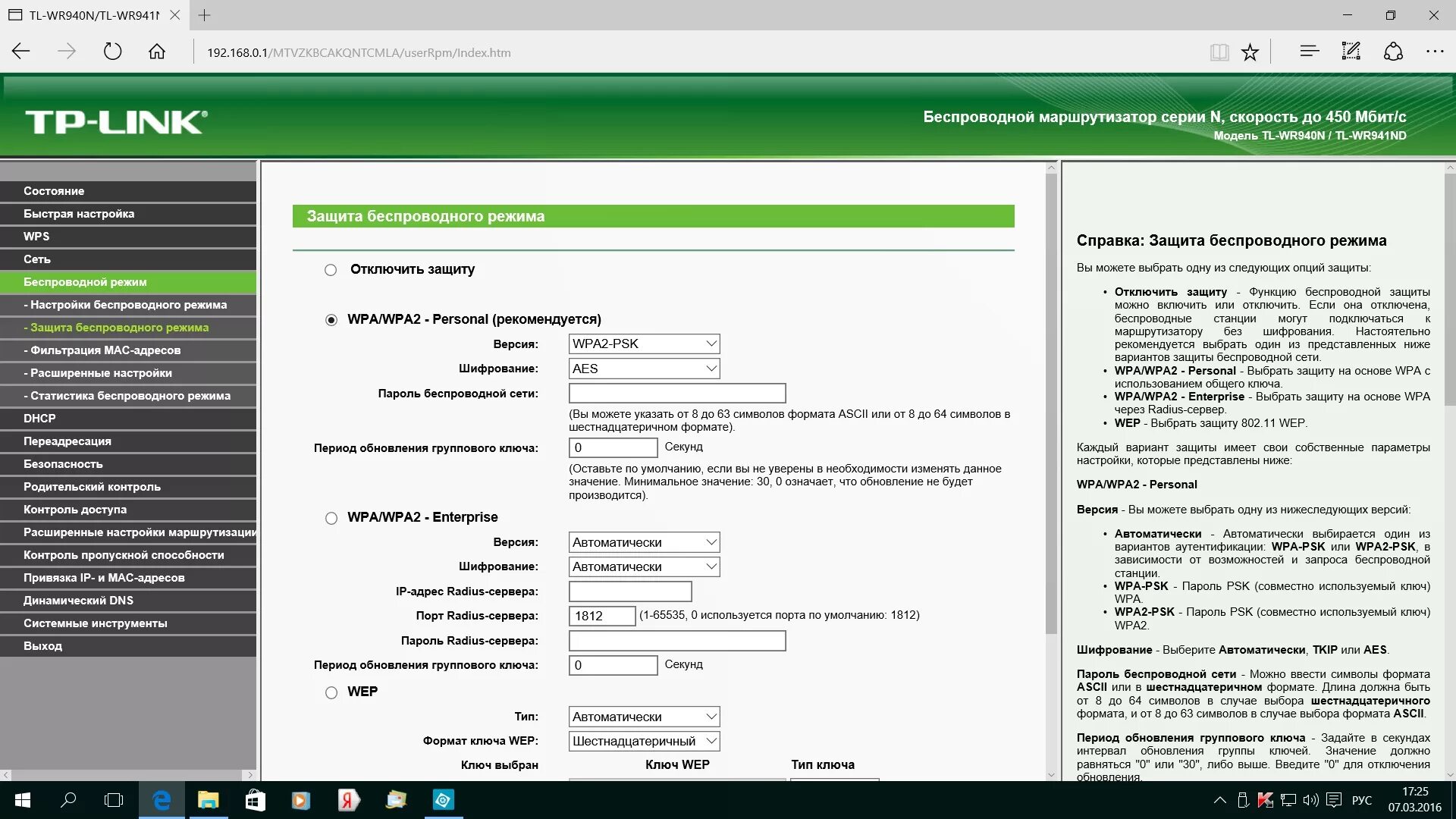Click IP-адрес Radius-сервера field

pos(630,591)
